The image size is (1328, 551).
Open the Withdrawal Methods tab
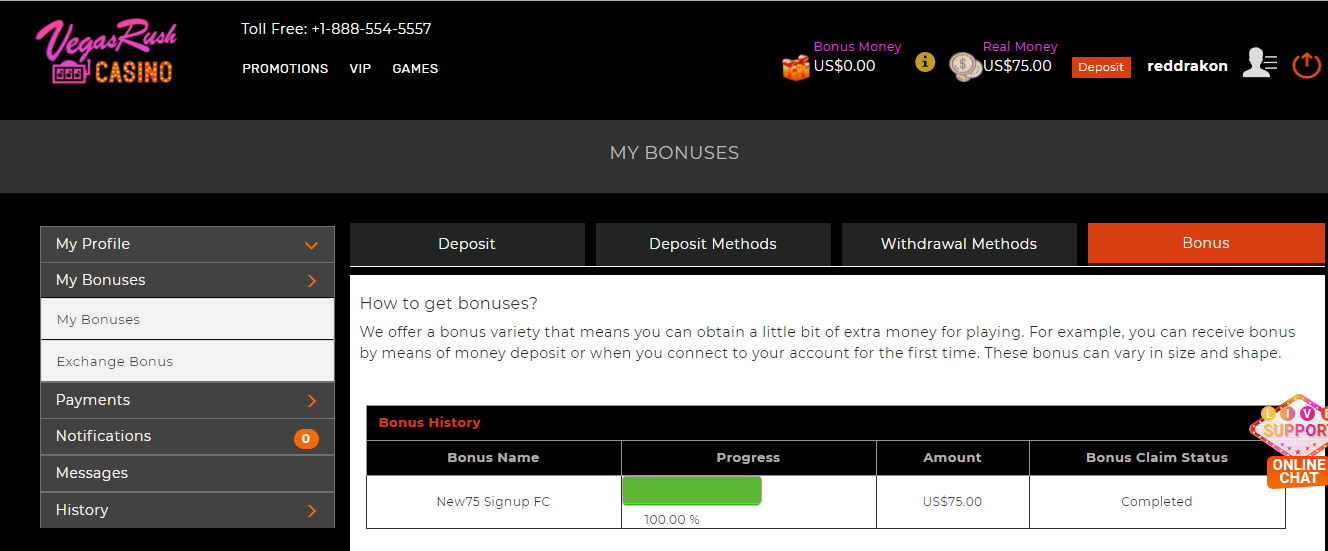[958, 244]
